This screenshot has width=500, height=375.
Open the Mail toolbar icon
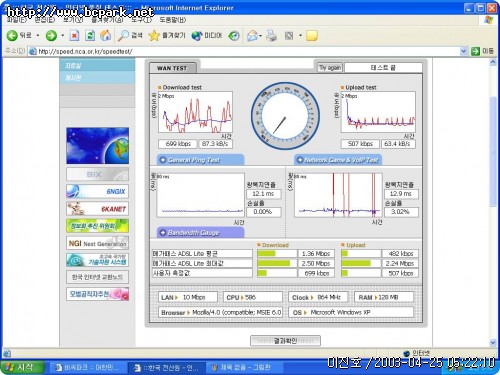(x=252, y=36)
